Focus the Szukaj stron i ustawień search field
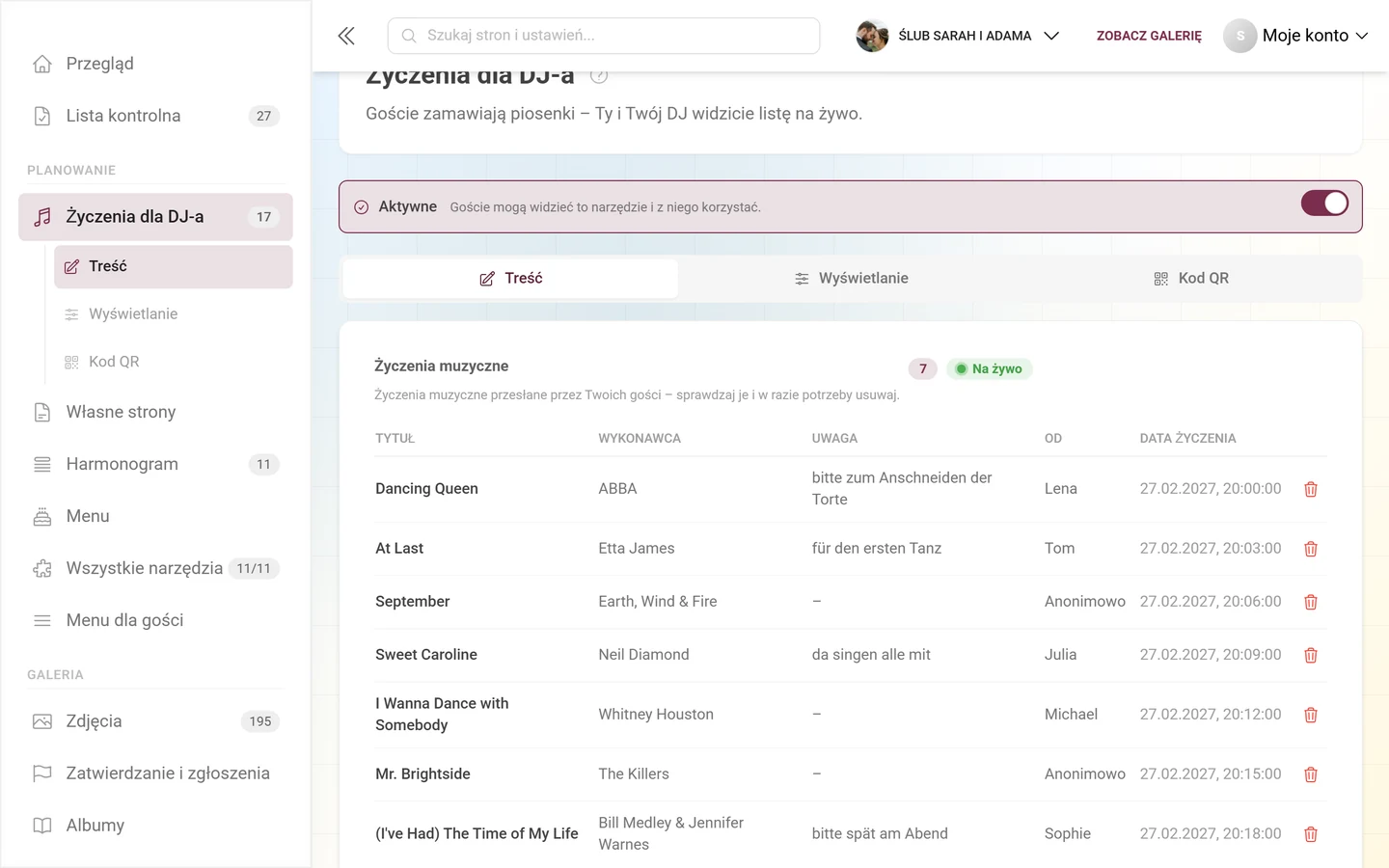The image size is (1389, 868). pos(604,36)
